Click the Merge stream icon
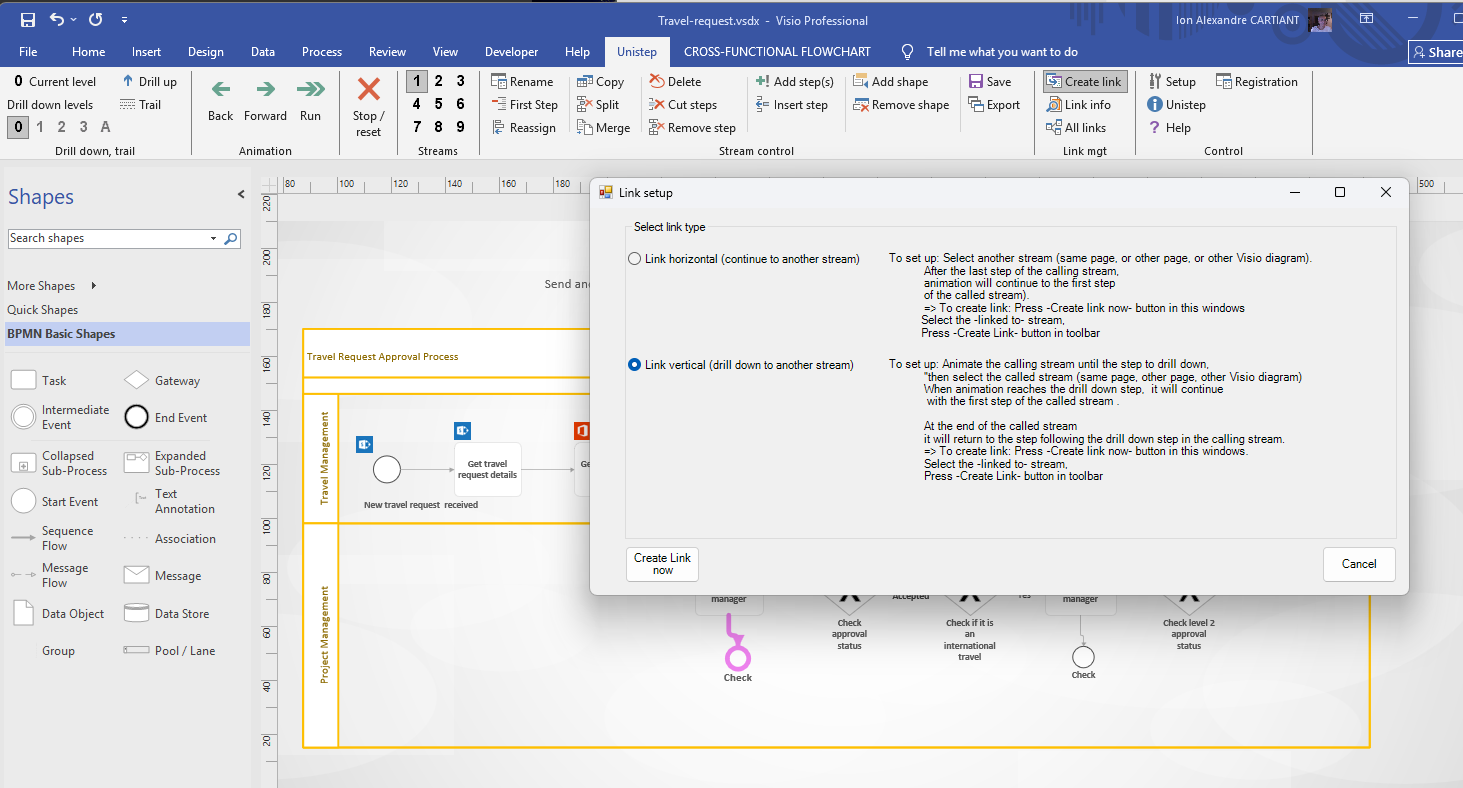The width and height of the screenshot is (1463, 788). click(586, 128)
